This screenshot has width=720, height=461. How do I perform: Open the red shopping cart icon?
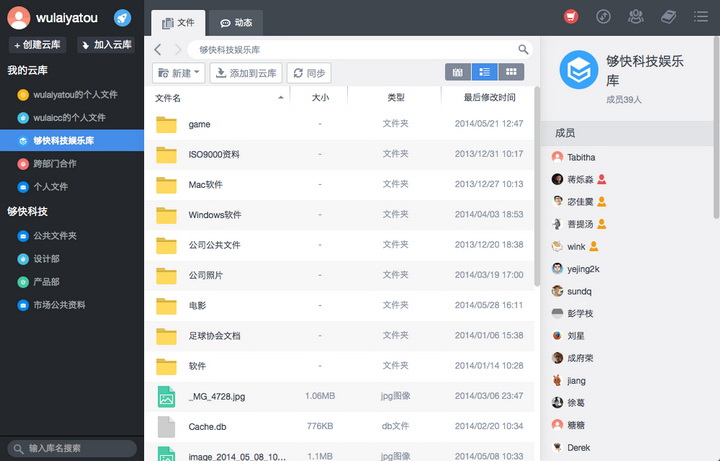[571, 16]
